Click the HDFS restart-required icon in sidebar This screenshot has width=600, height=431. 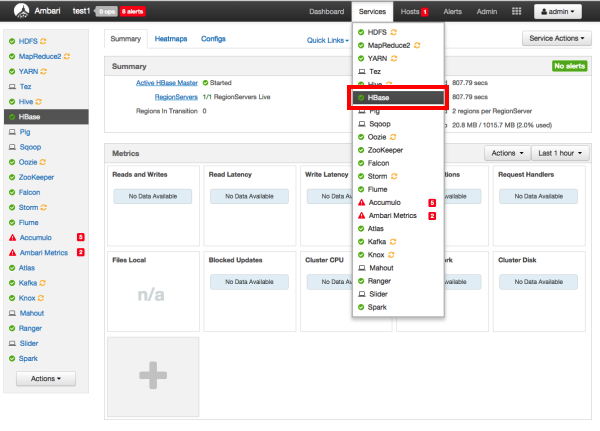pyautogui.click(x=43, y=41)
